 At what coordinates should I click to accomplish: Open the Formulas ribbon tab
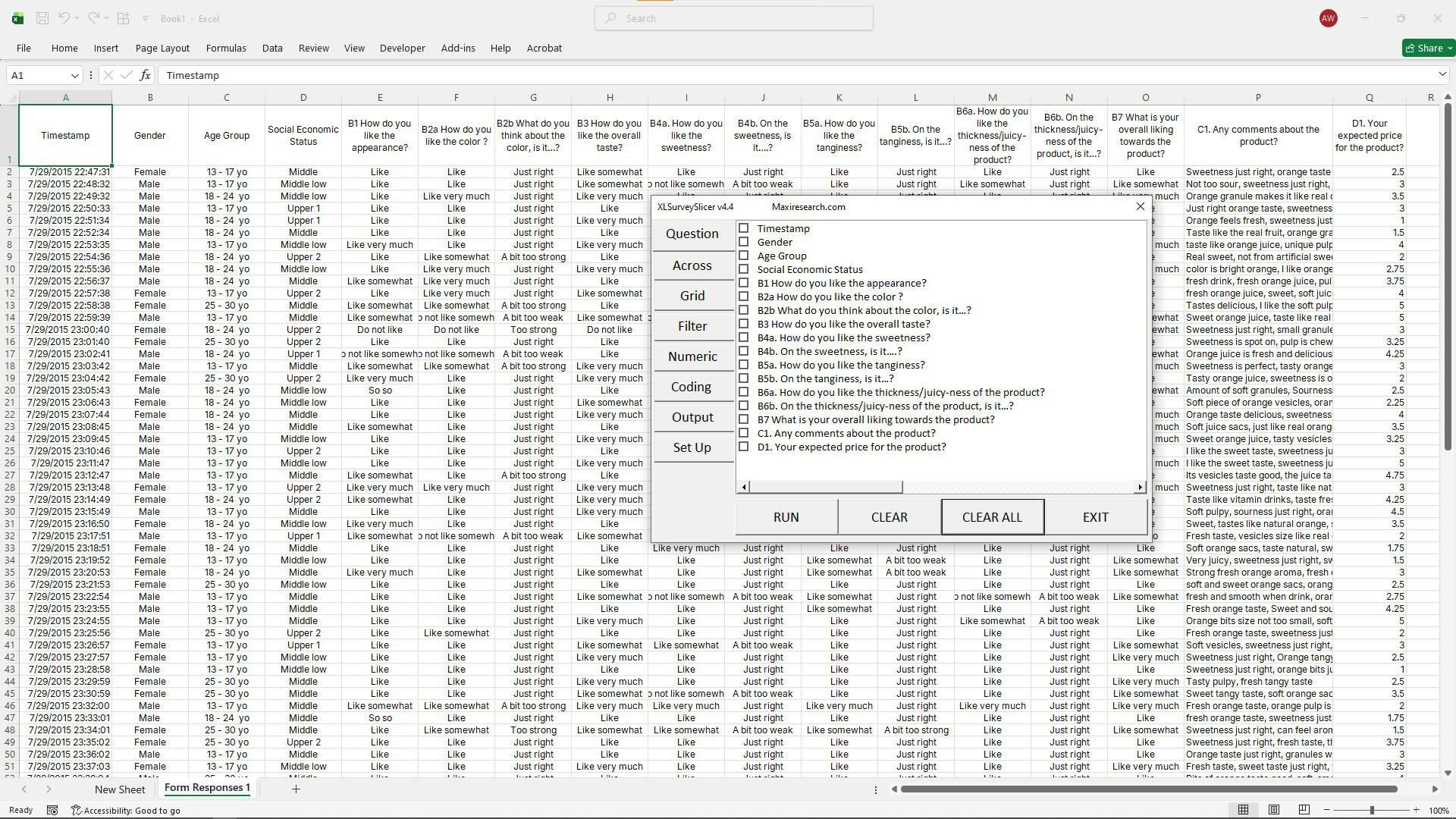tap(226, 48)
